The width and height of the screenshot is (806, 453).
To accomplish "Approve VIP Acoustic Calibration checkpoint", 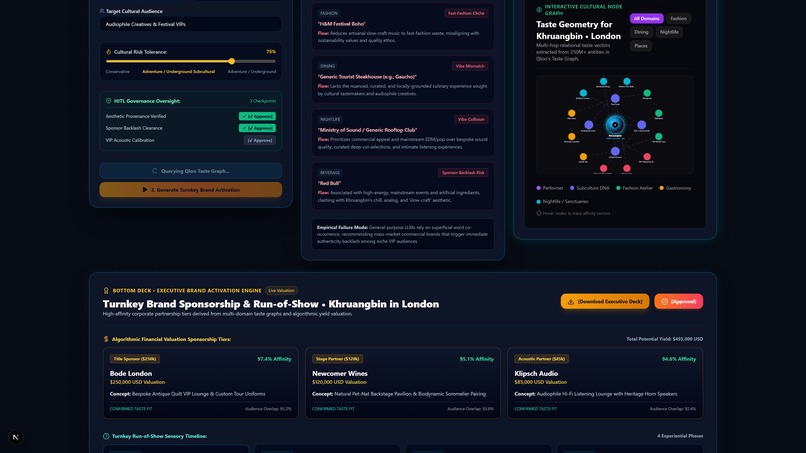I will point(259,140).
